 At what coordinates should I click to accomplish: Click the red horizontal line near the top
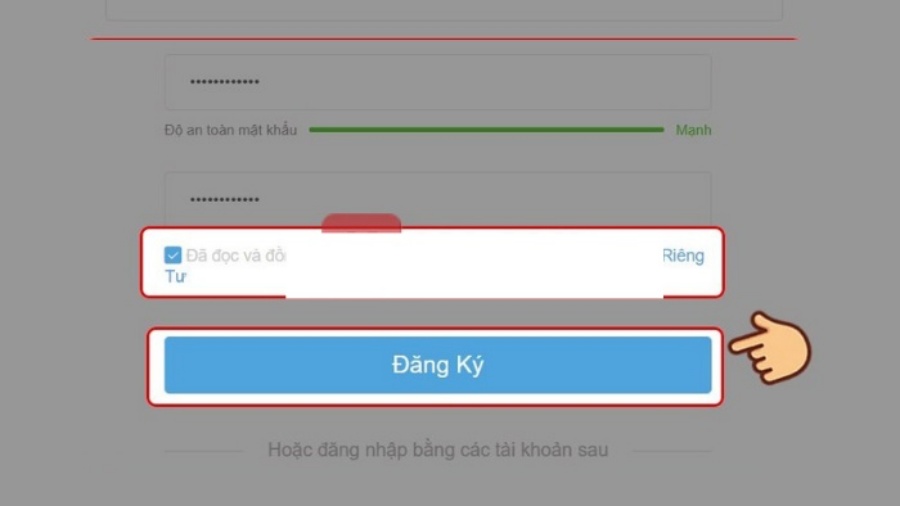(444, 38)
